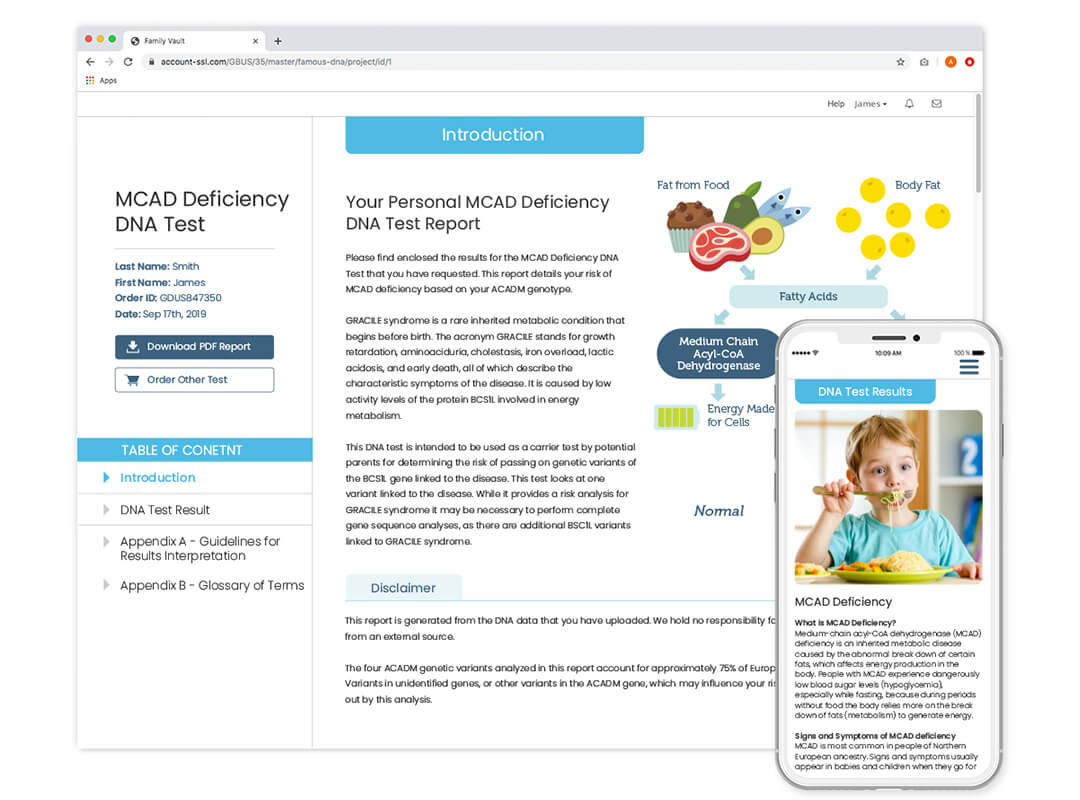This screenshot has height=800, width=1080.
Task: Click the browser forward arrow
Action: [109, 62]
